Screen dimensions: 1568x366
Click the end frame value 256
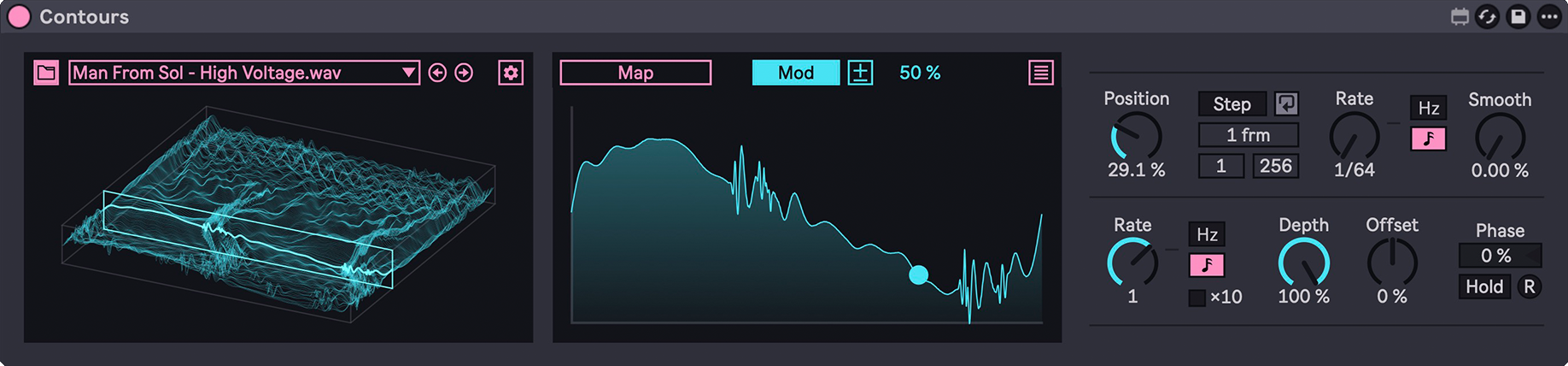1276,166
